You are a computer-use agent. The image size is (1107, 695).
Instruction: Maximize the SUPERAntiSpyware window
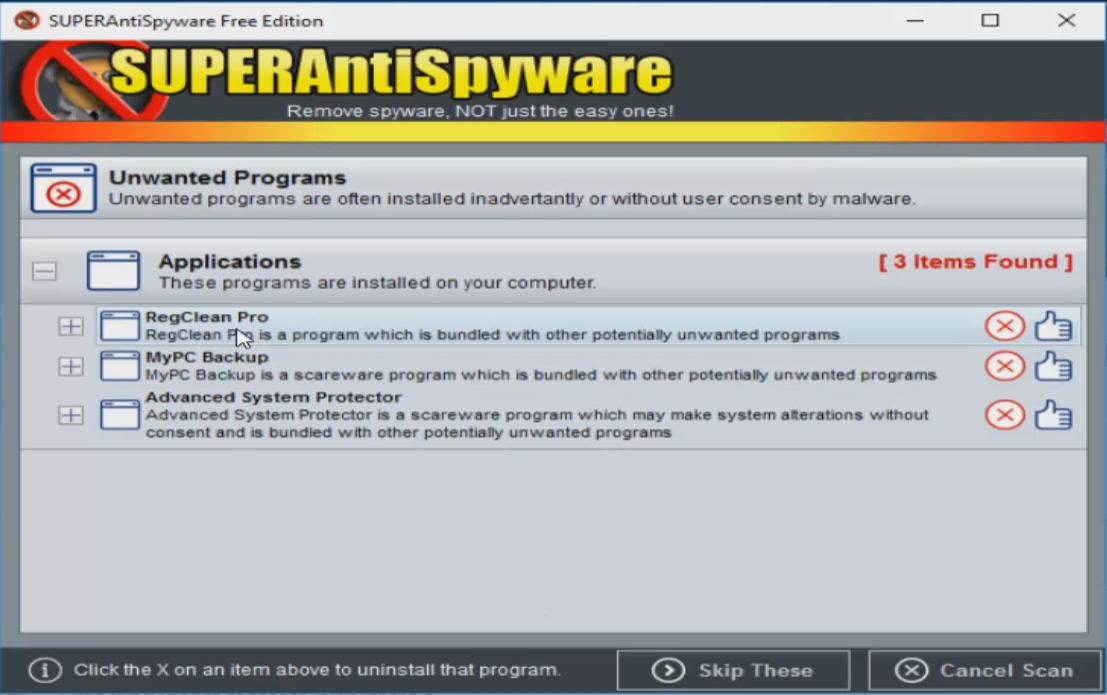pyautogui.click(x=990, y=20)
